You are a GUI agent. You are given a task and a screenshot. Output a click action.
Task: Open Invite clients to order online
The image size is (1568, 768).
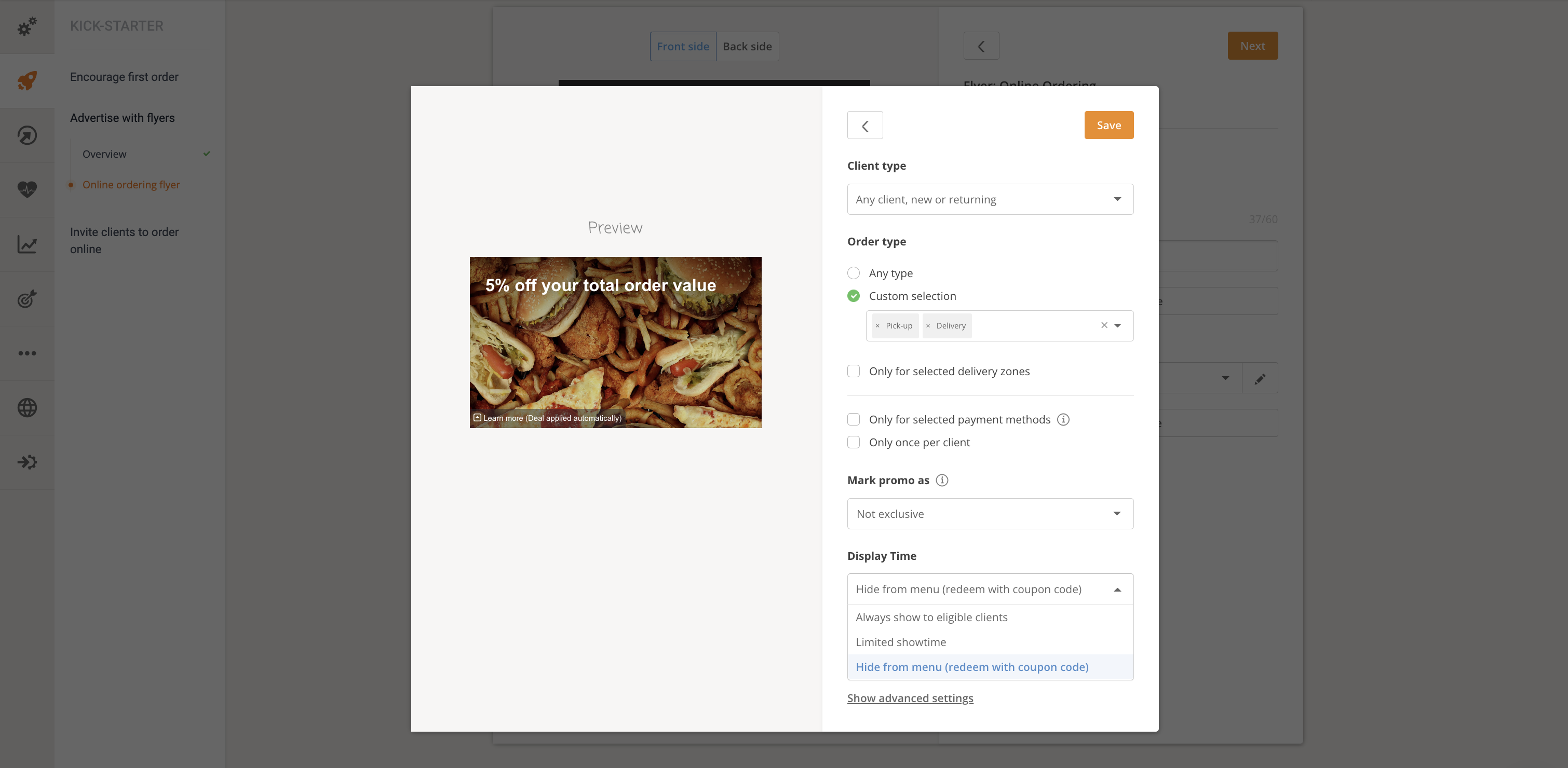pyautogui.click(x=124, y=240)
